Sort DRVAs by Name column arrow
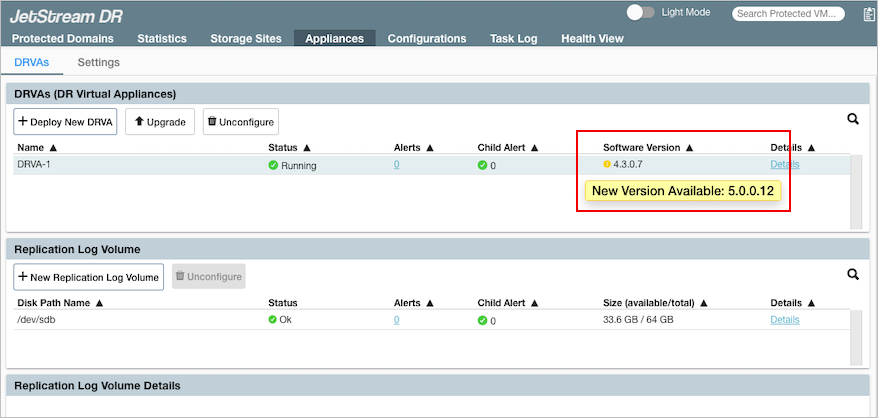This screenshot has height=418, width=878. tap(53, 148)
